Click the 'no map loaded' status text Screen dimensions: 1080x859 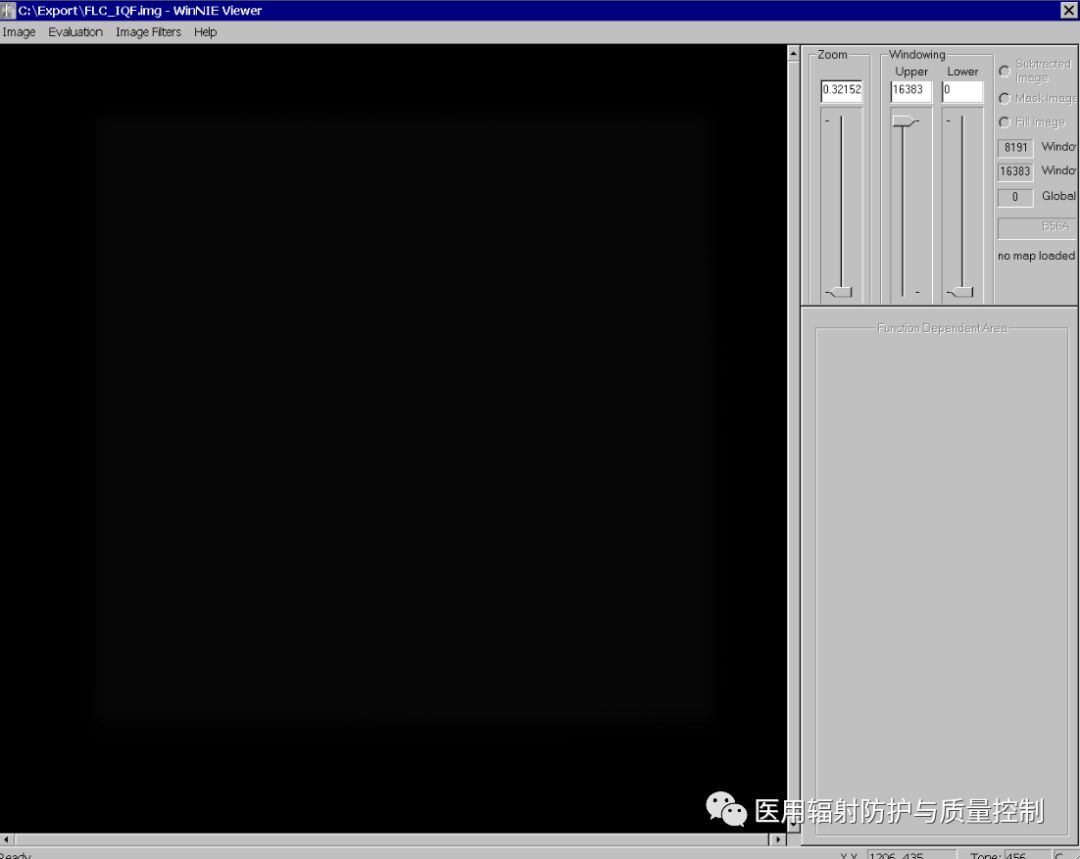(1036, 256)
